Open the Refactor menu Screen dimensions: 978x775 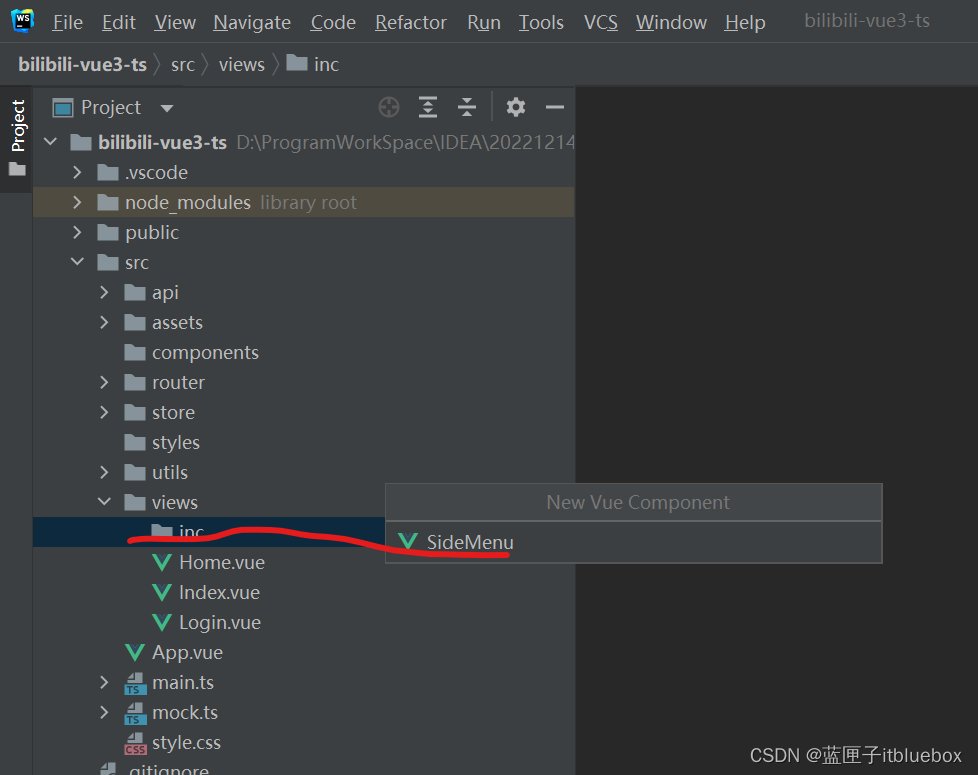click(x=410, y=22)
